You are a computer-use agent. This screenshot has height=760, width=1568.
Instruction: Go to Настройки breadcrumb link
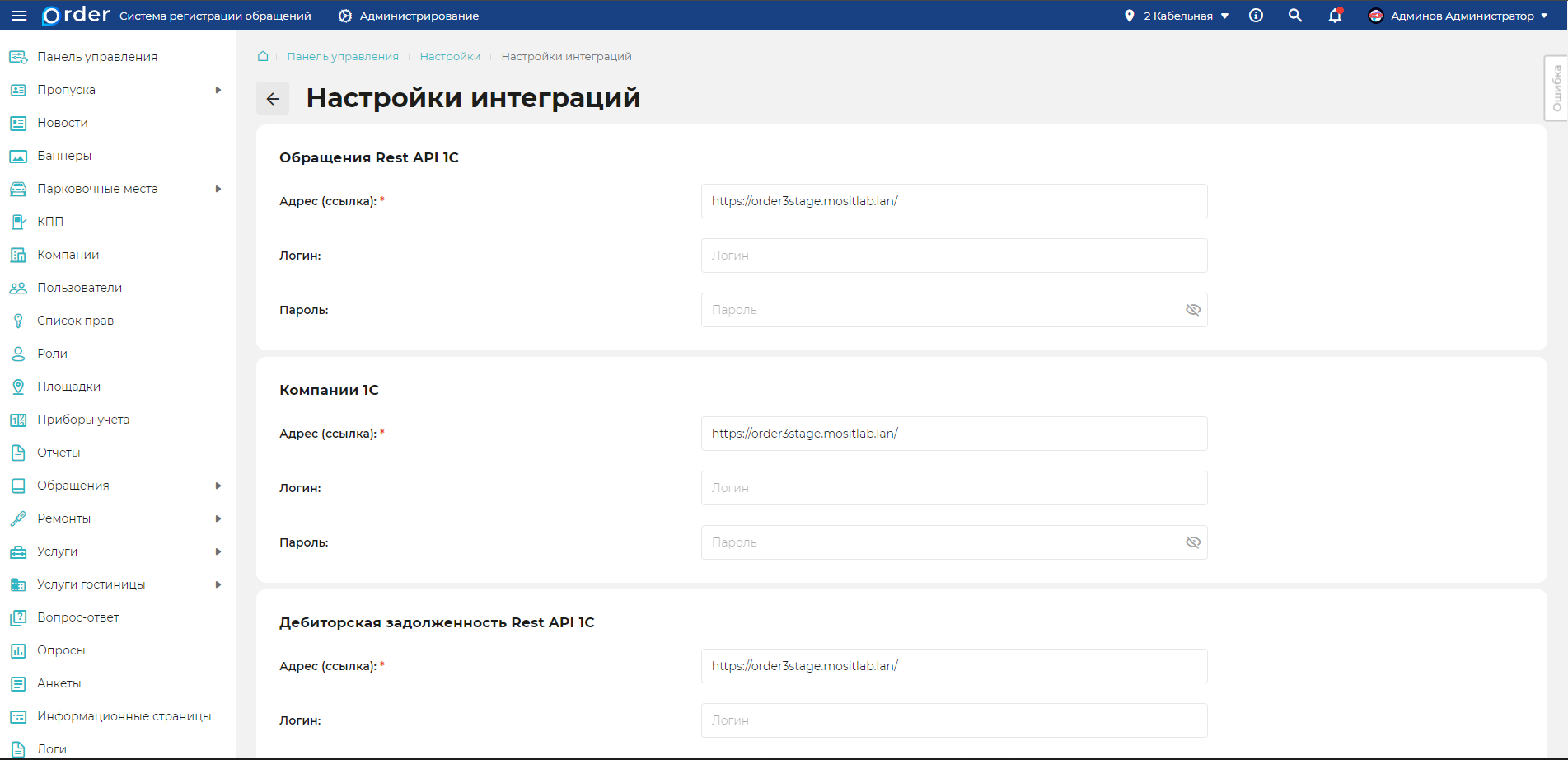pos(450,56)
